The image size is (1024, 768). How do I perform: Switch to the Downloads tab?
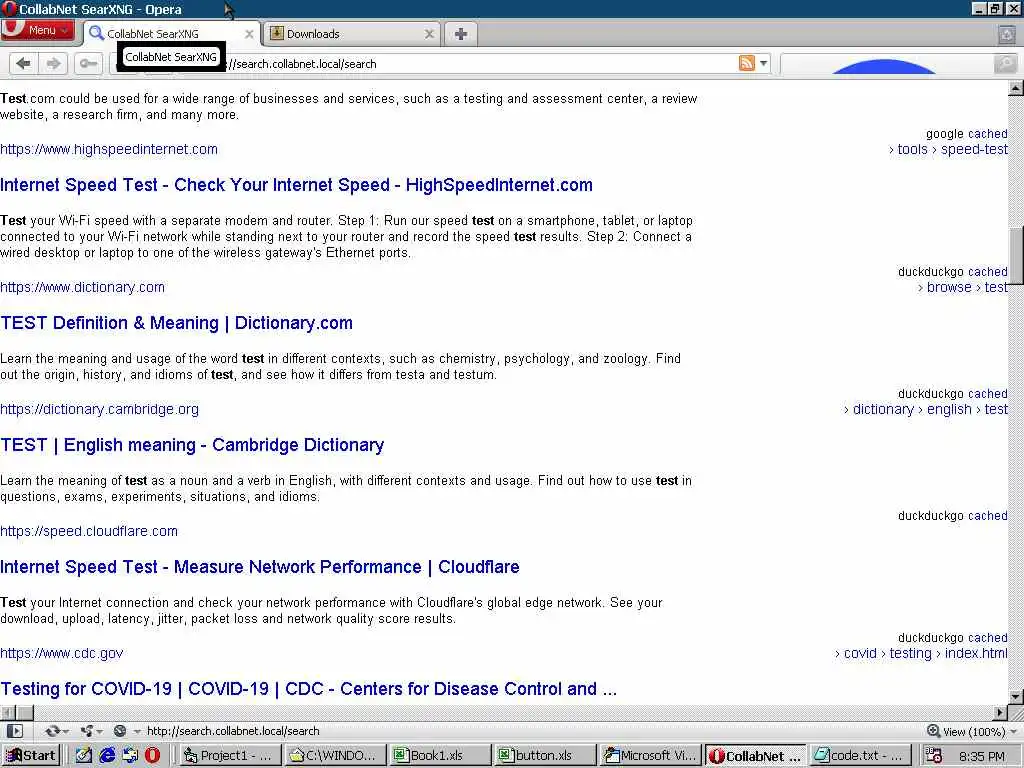(351, 34)
